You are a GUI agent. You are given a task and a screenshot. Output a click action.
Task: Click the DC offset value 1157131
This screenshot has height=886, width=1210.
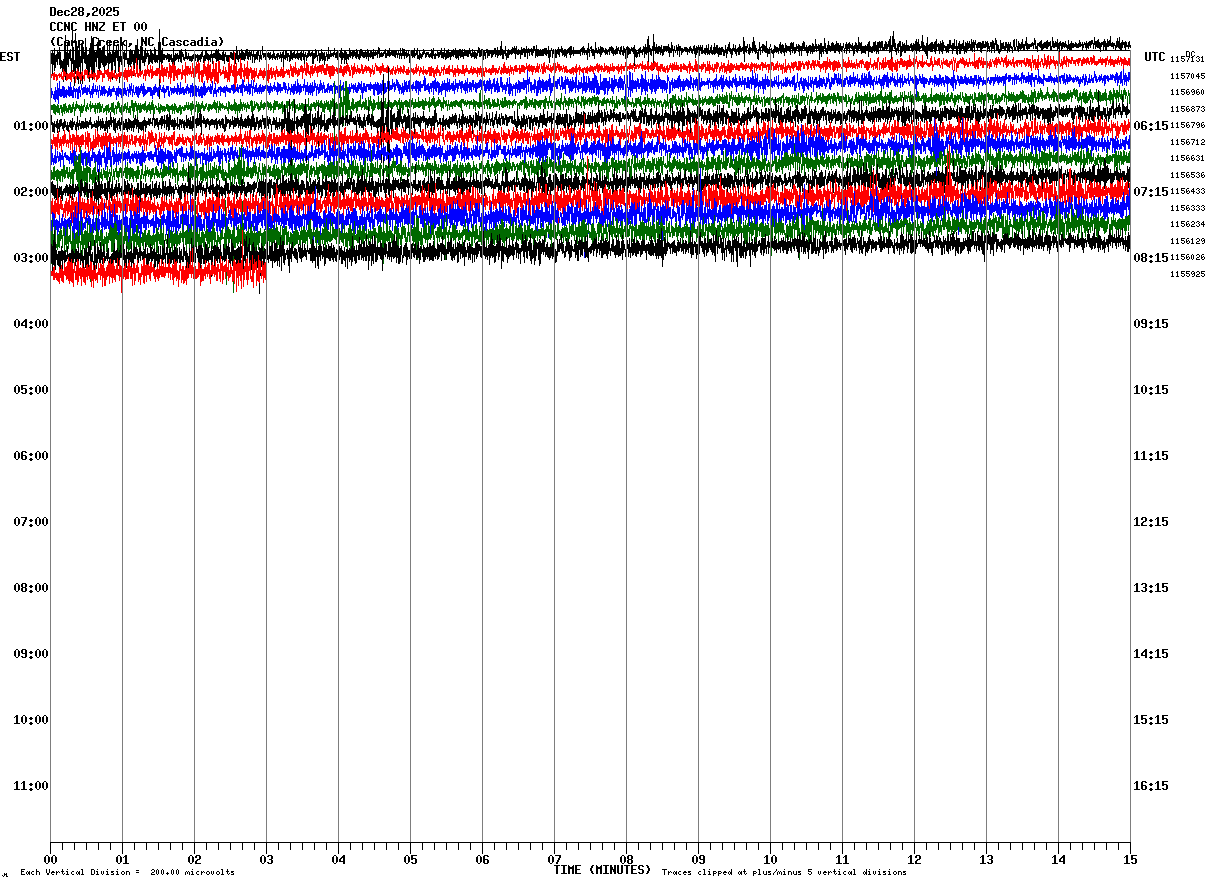(1187, 60)
